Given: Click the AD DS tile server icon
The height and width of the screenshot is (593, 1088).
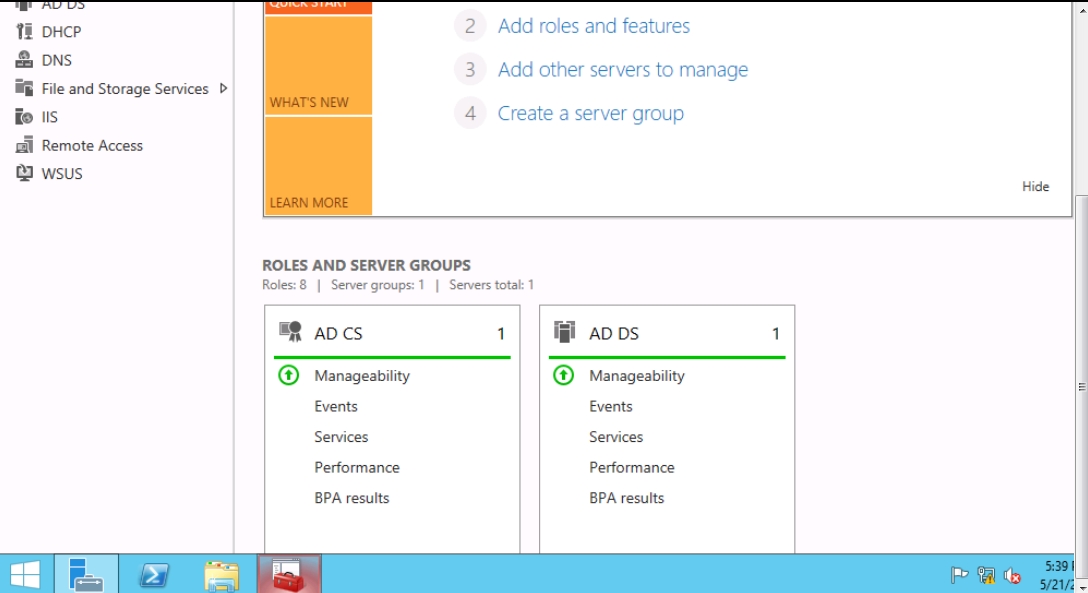Looking at the screenshot, I should (564, 332).
